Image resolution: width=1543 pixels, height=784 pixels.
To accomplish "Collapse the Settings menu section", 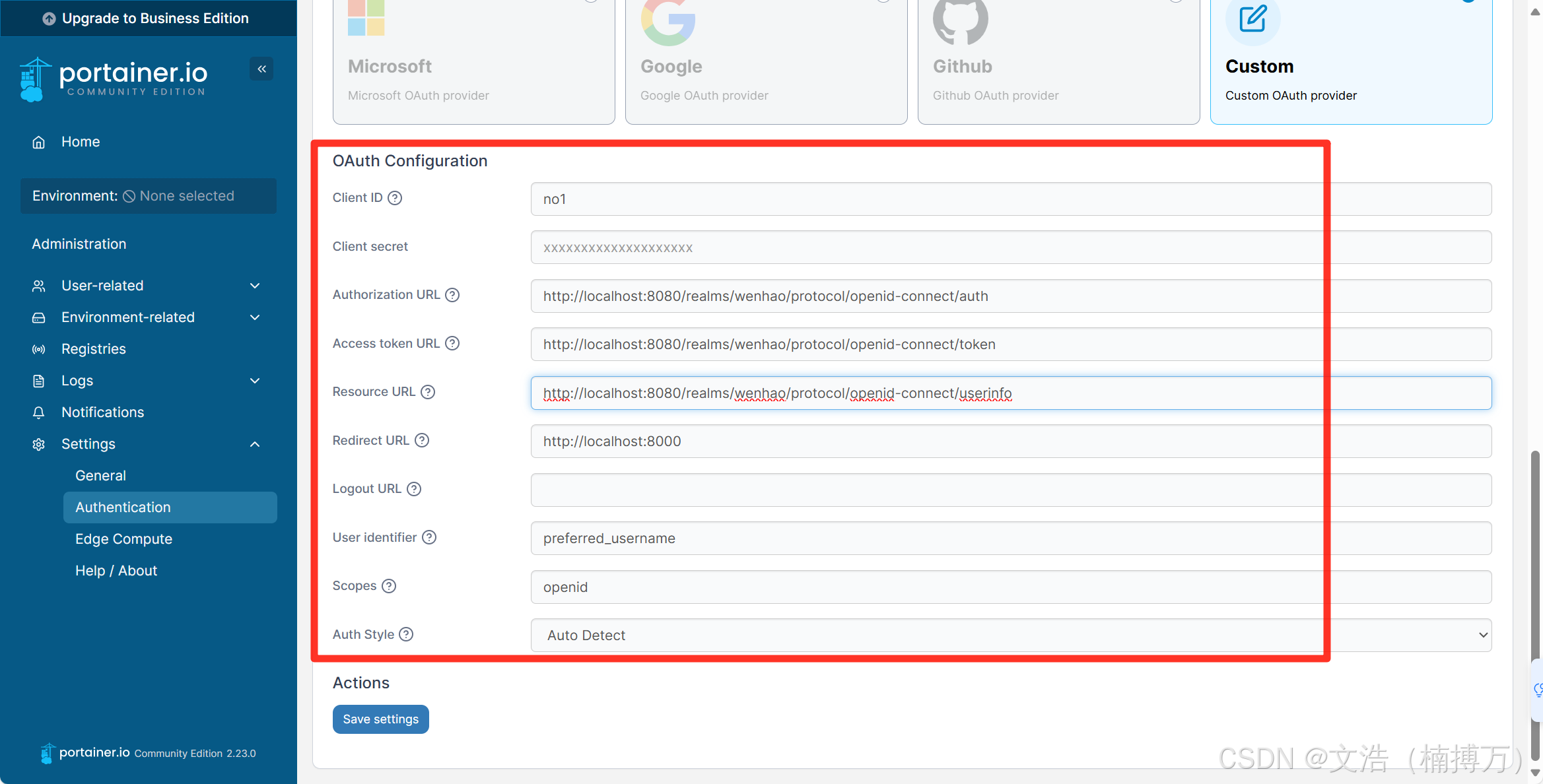I will (147, 444).
